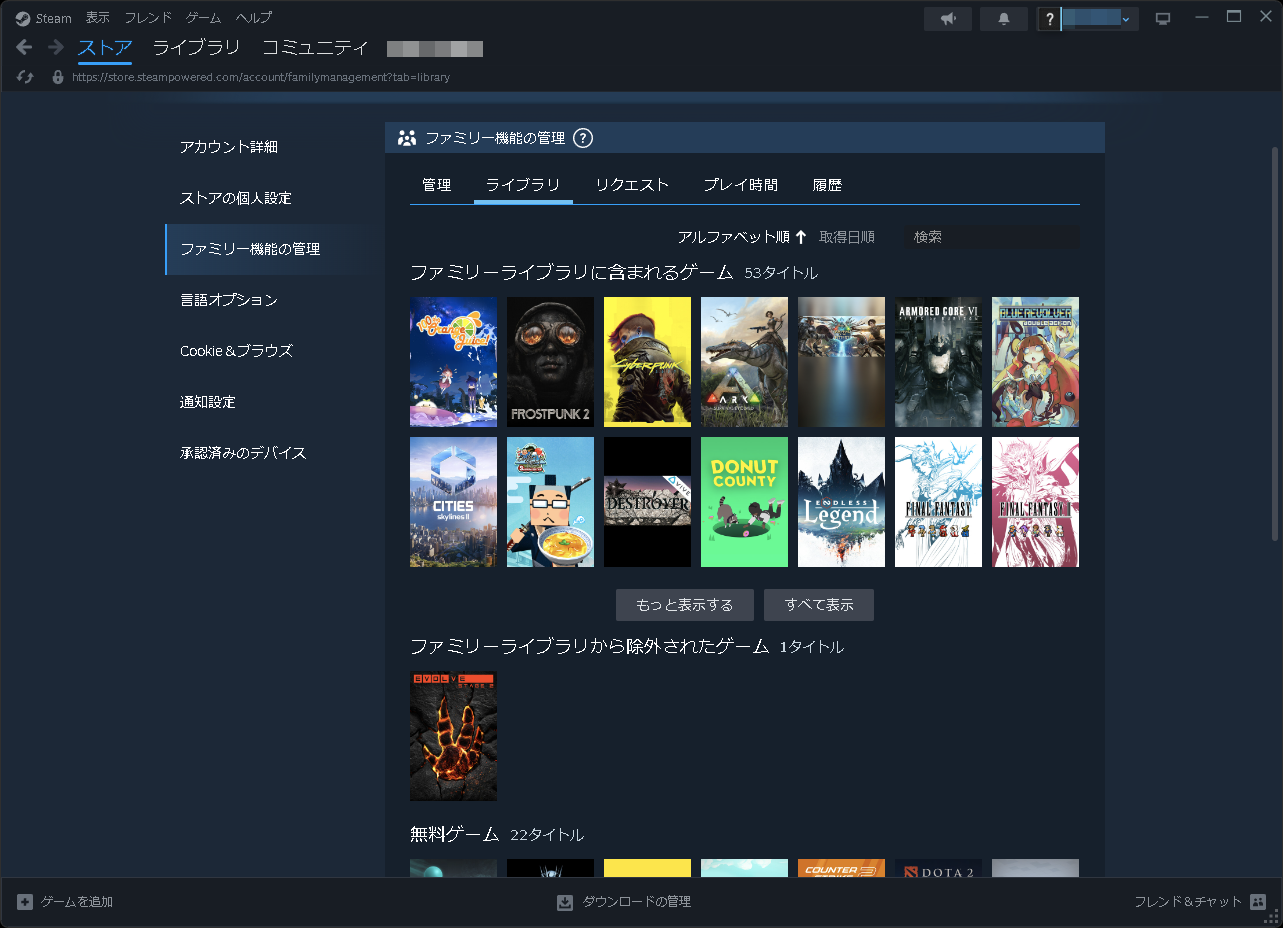Switch to the プレイ時間 tab
The image size is (1283, 928).
click(740, 184)
